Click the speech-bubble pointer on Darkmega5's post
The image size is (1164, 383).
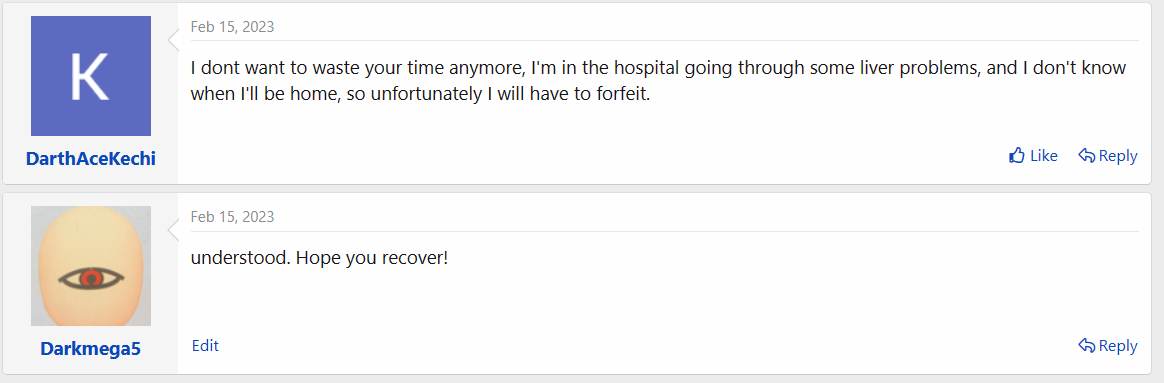[x=173, y=230]
